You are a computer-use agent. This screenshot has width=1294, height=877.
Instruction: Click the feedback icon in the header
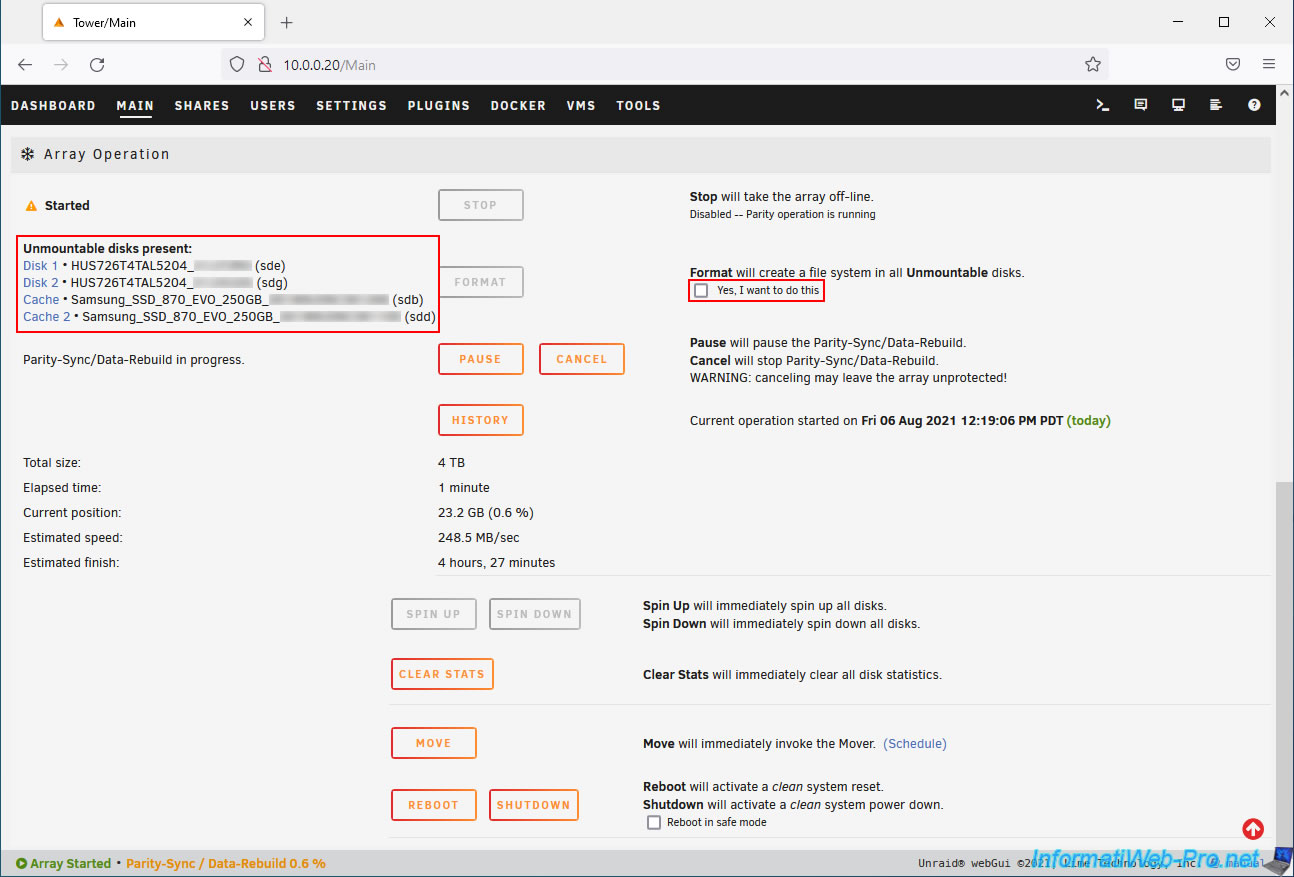pyautogui.click(x=1141, y=105)
